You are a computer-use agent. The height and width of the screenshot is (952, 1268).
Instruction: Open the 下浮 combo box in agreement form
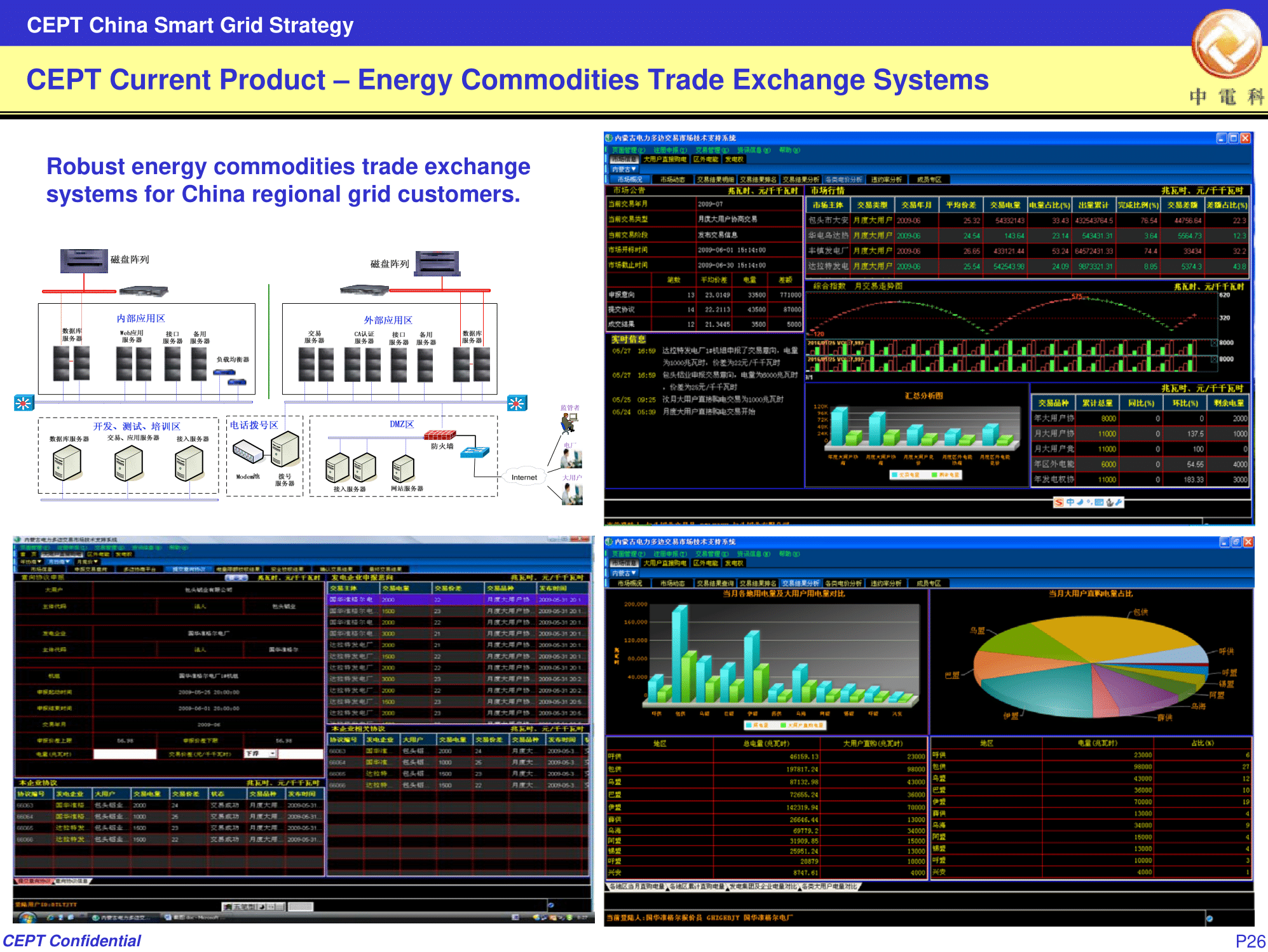point(261,754)
